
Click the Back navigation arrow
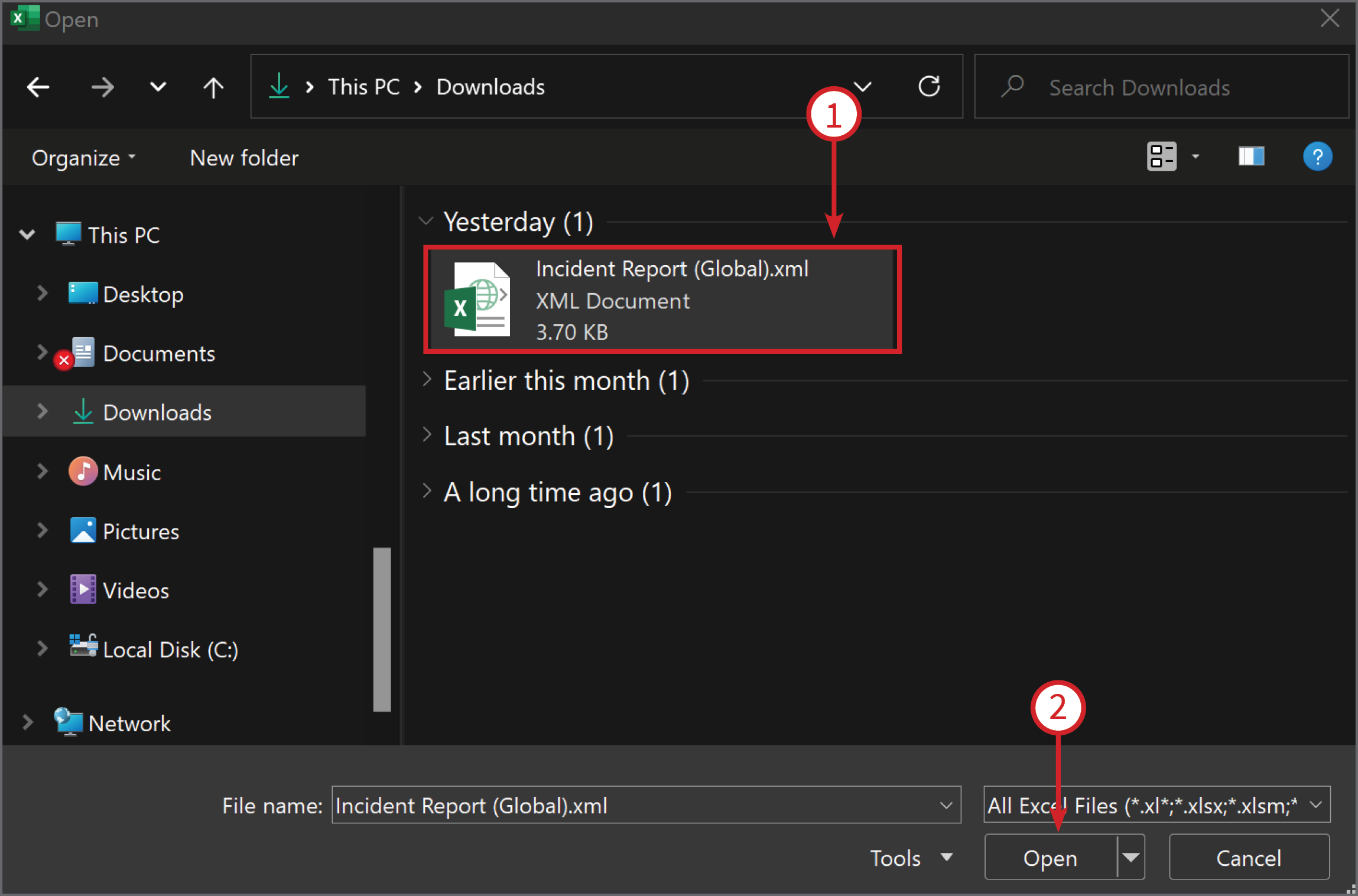point(38,87)
